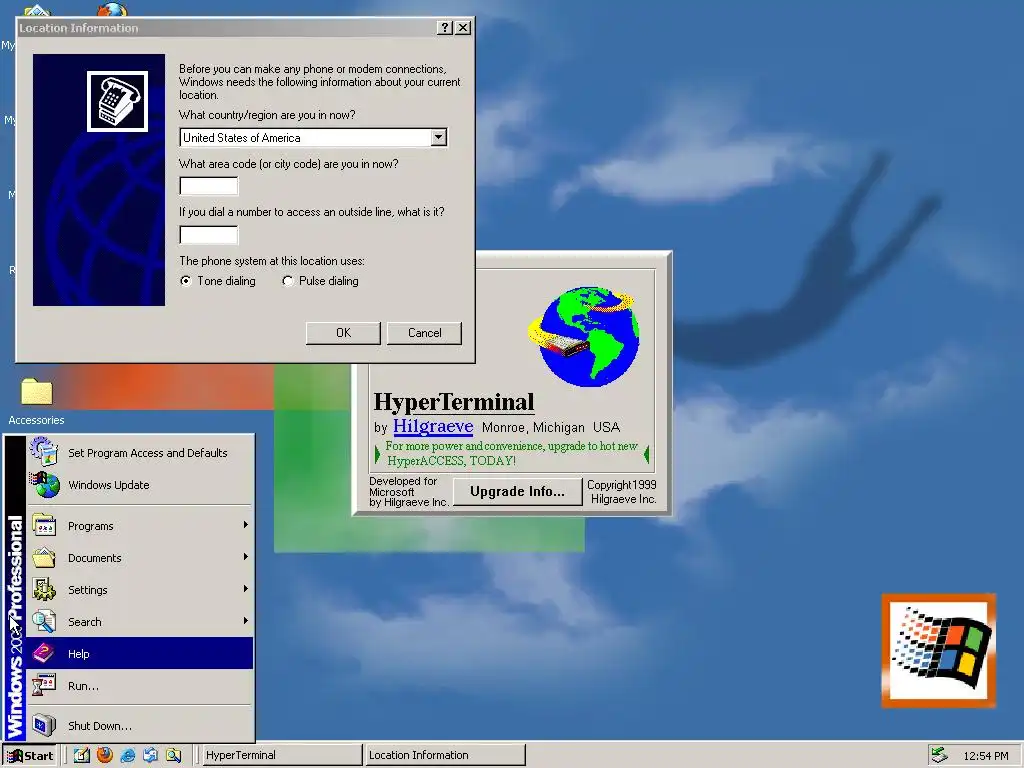Expand the Search submenu arrow
The image size is (1024, 768).
(x=246, y=621)
